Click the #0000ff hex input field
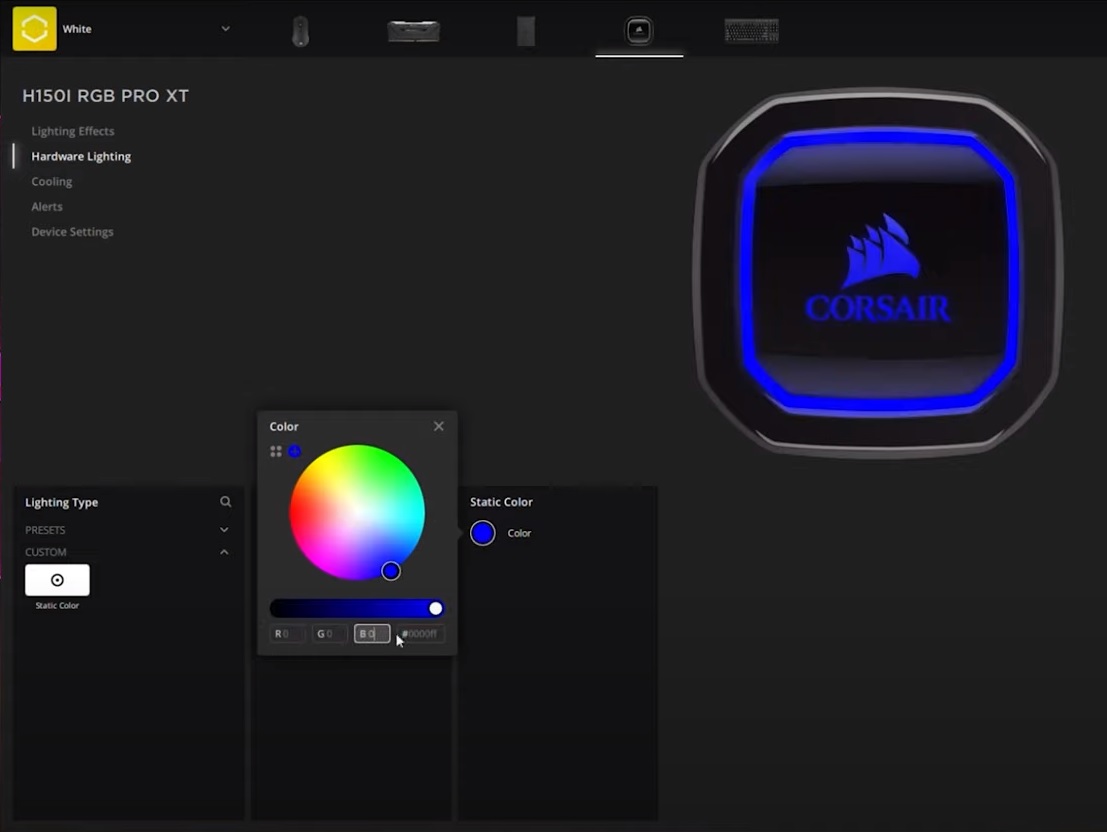 (419, 633)
